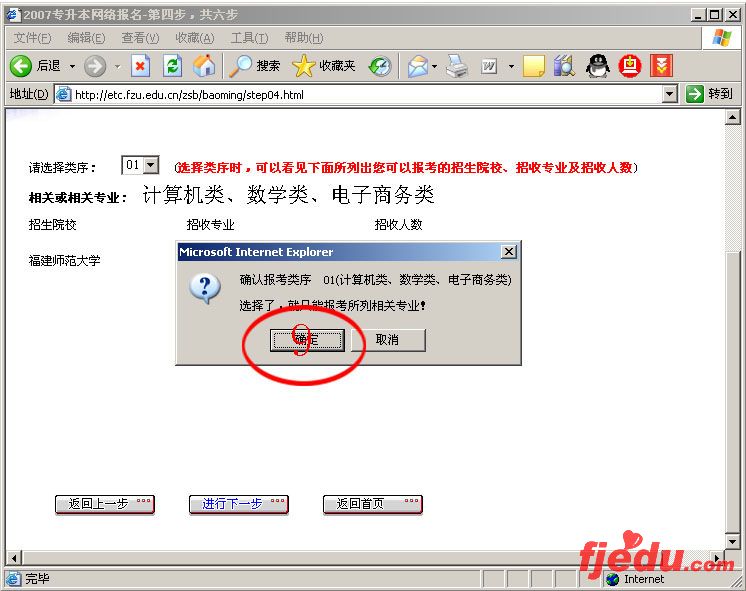Click the QQ penguin toolbar icon
746x591 pixels.
point(597,66)
